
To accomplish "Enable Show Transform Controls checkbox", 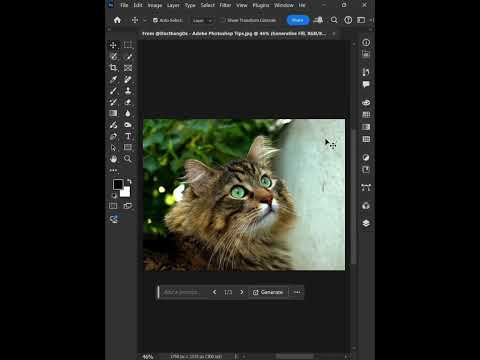I will coord(223,20).
